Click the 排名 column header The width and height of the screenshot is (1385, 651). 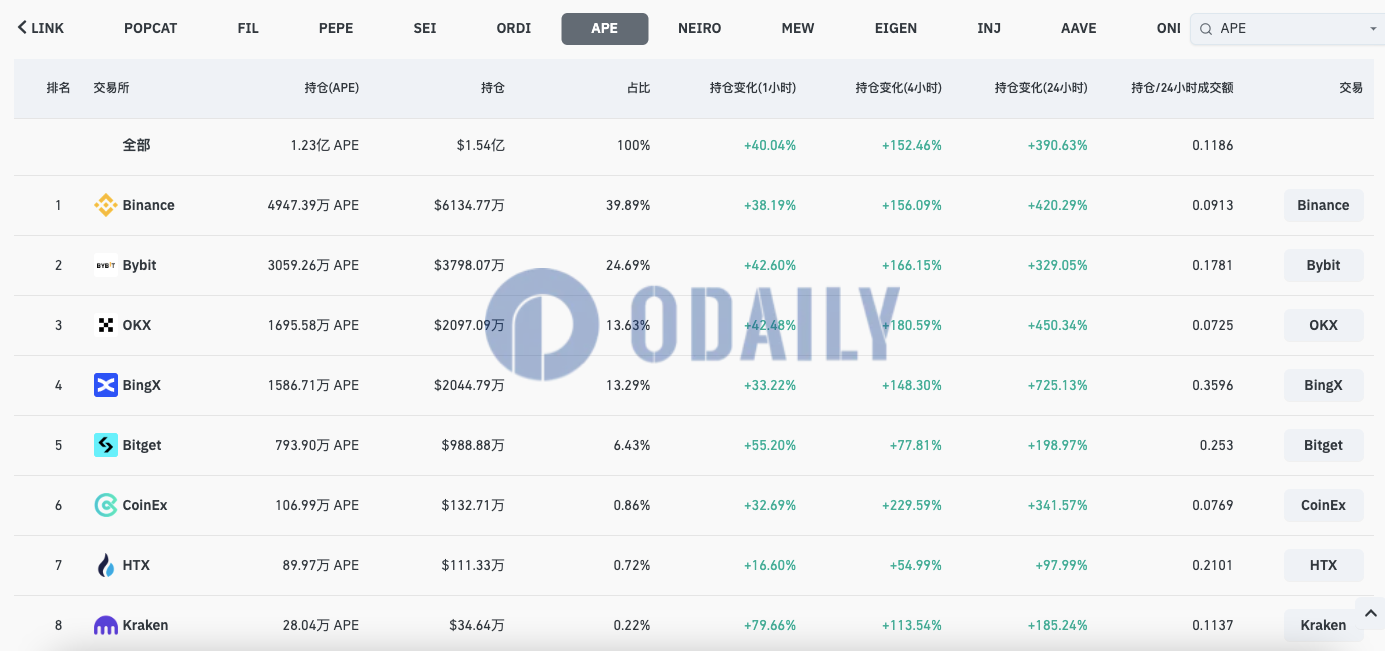(x=58, y=88)
